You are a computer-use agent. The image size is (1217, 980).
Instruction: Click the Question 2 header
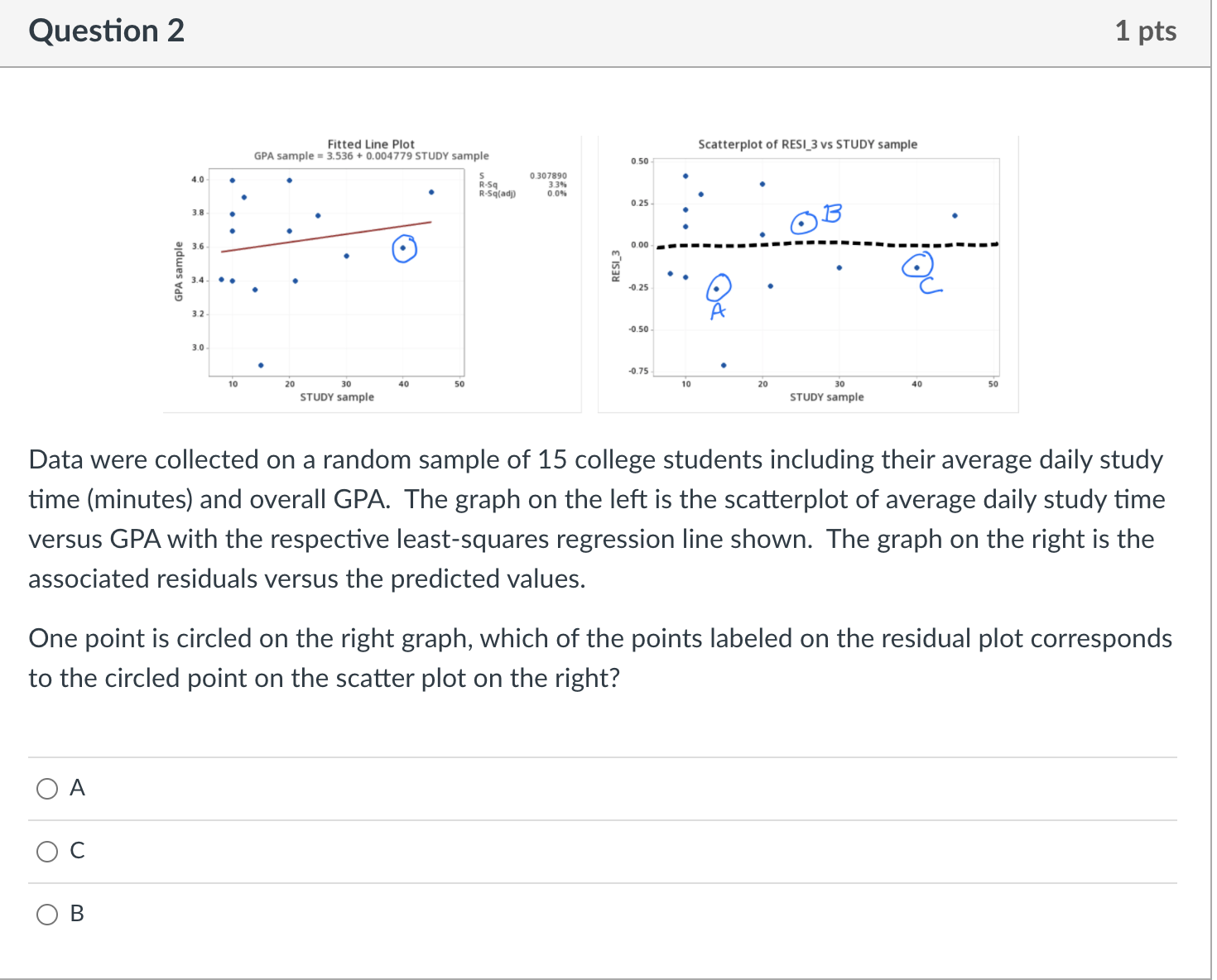coord(105,31)
